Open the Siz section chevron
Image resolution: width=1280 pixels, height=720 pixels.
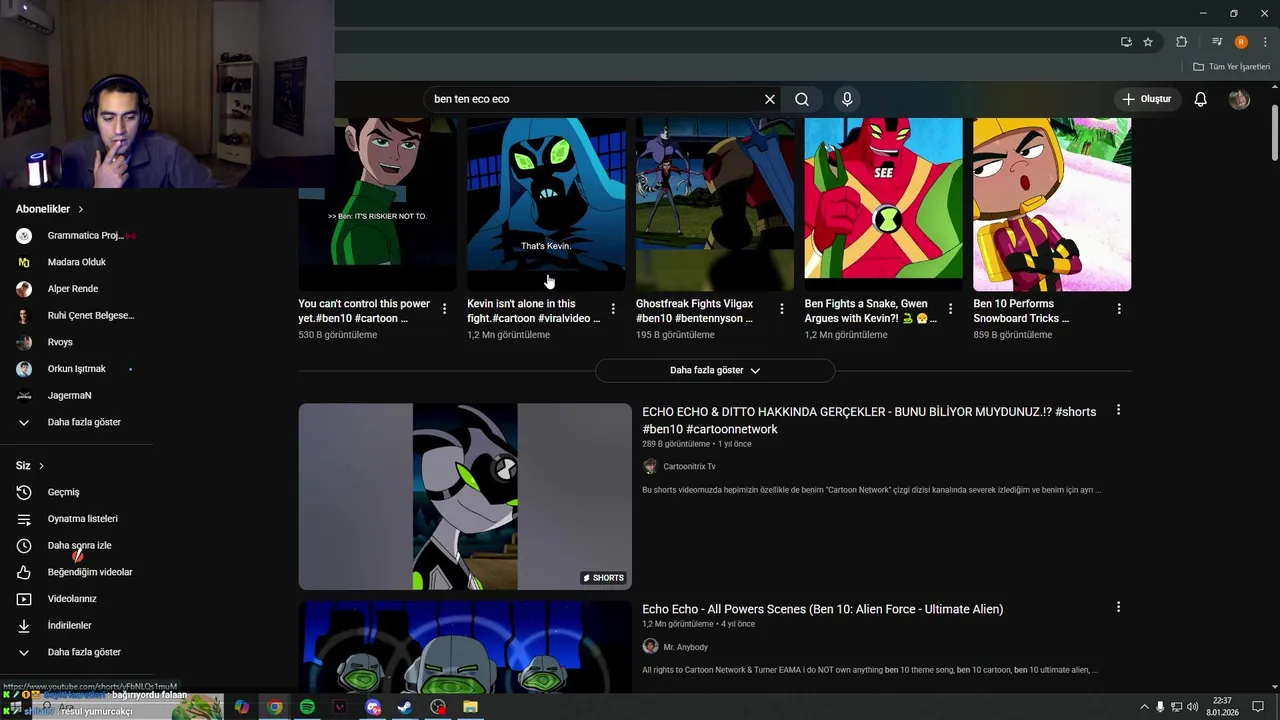tap(41, 466)
